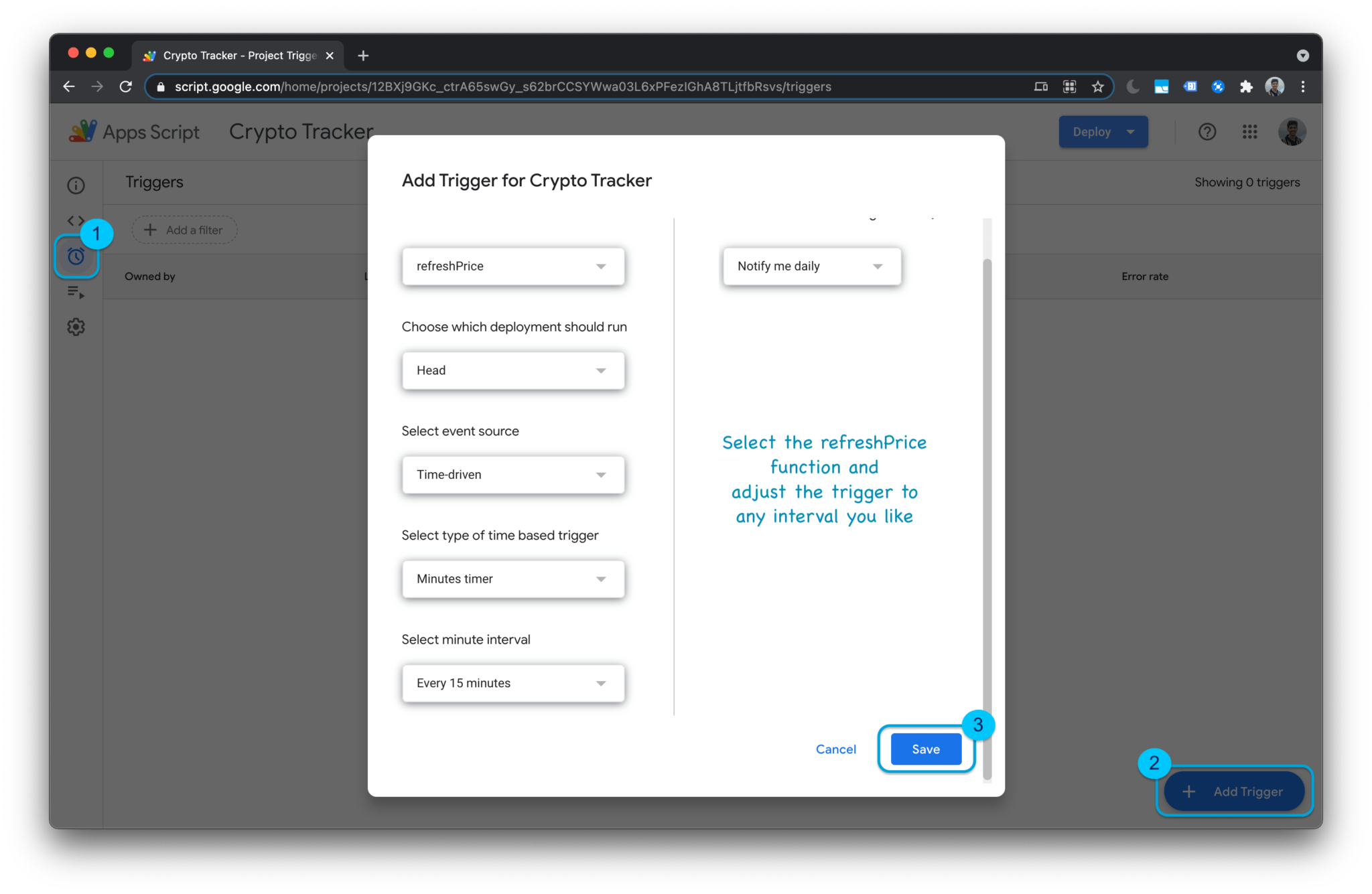The width and height of the screenshot is (1372, 894).
Task: Open the Triggers panel via alarm clock icon
Action: click(x=76, y=256)
